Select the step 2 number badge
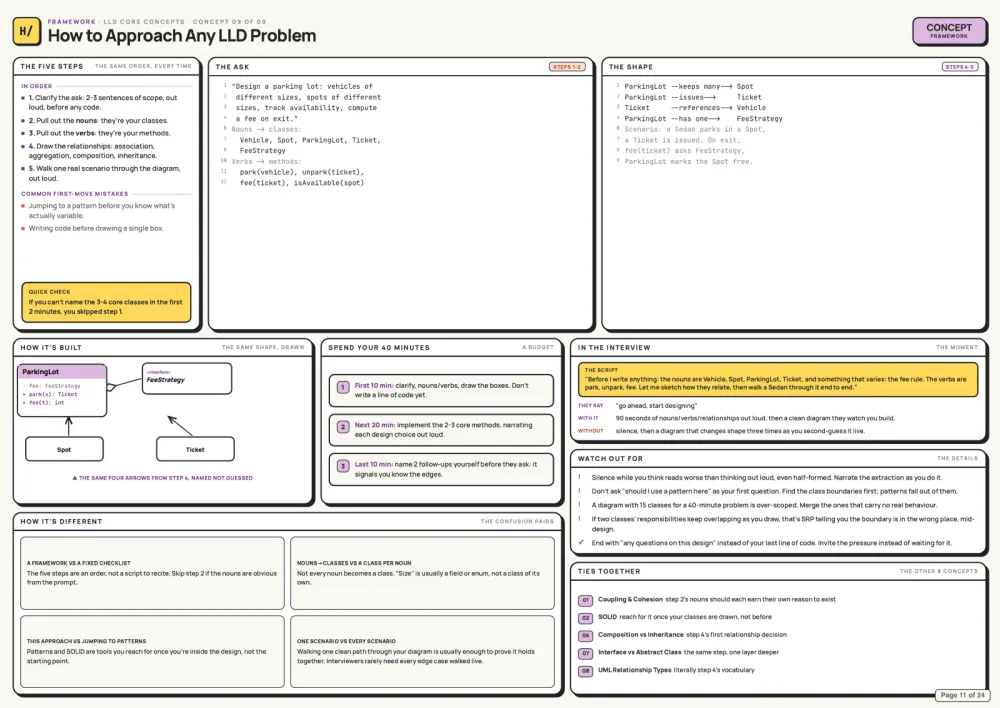 click(x=342, y=427)
